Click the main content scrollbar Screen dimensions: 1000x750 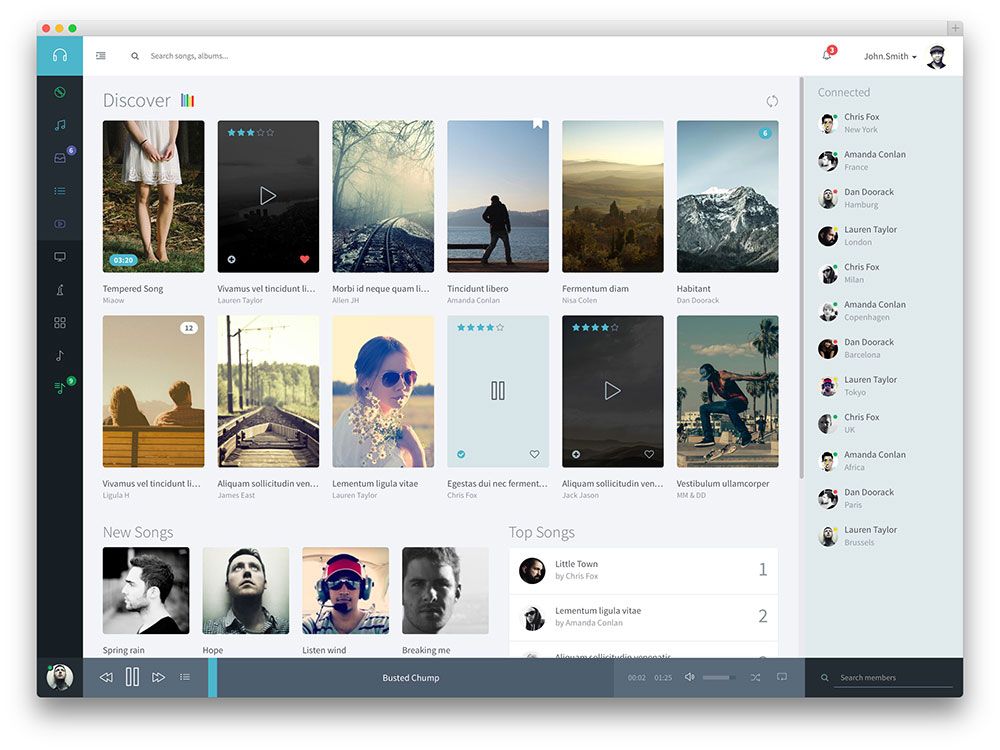click(801, 277)
